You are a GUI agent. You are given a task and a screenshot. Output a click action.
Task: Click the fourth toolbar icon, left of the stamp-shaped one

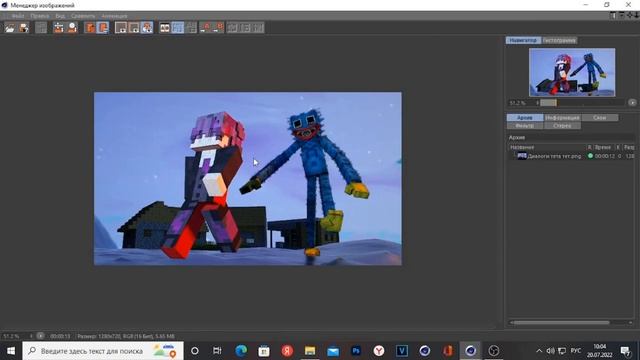click(x=58, y=28)
